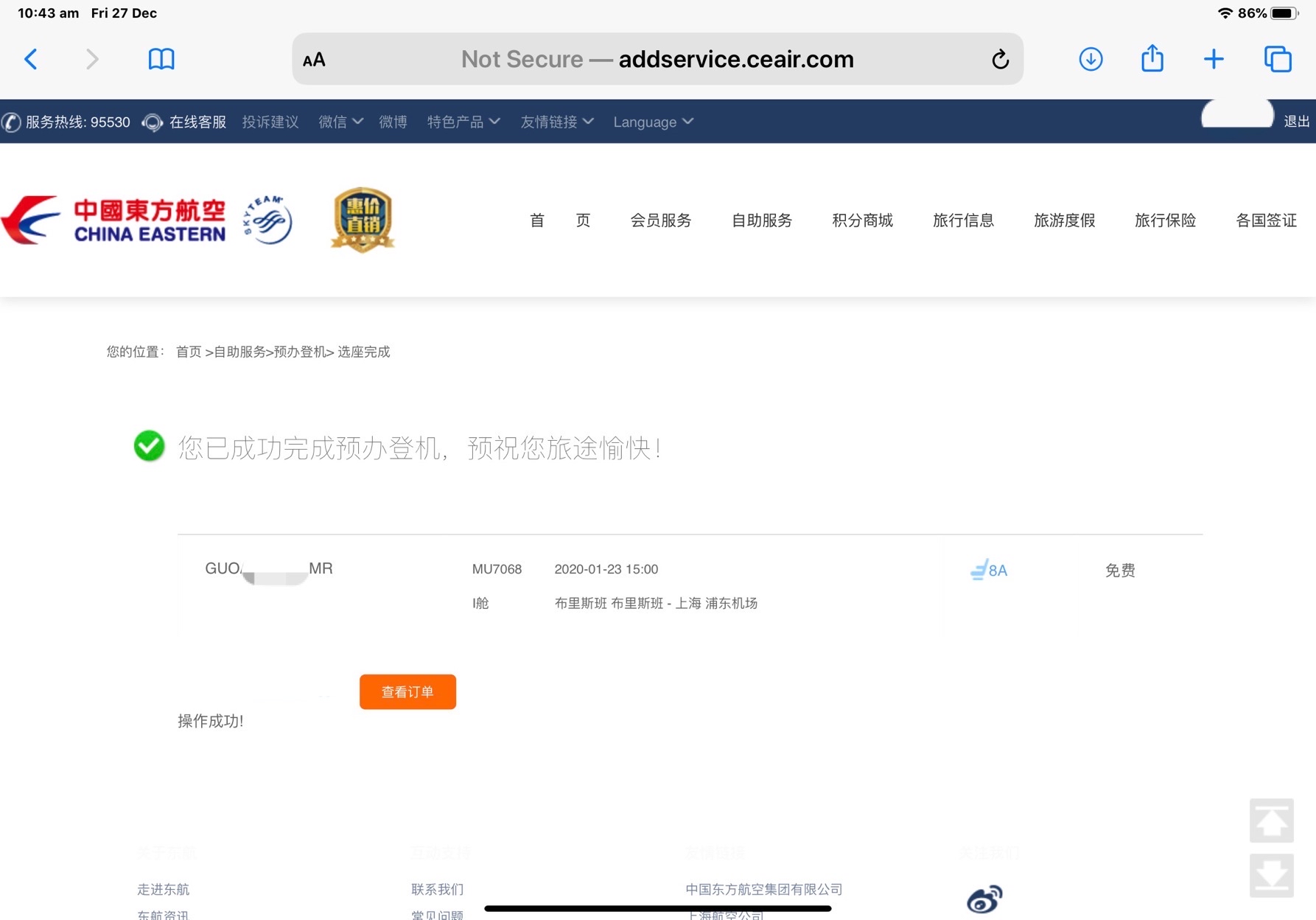Open Safari bookmarks book icon
This screenshot has width=1316, height=920.
point(161,59)
